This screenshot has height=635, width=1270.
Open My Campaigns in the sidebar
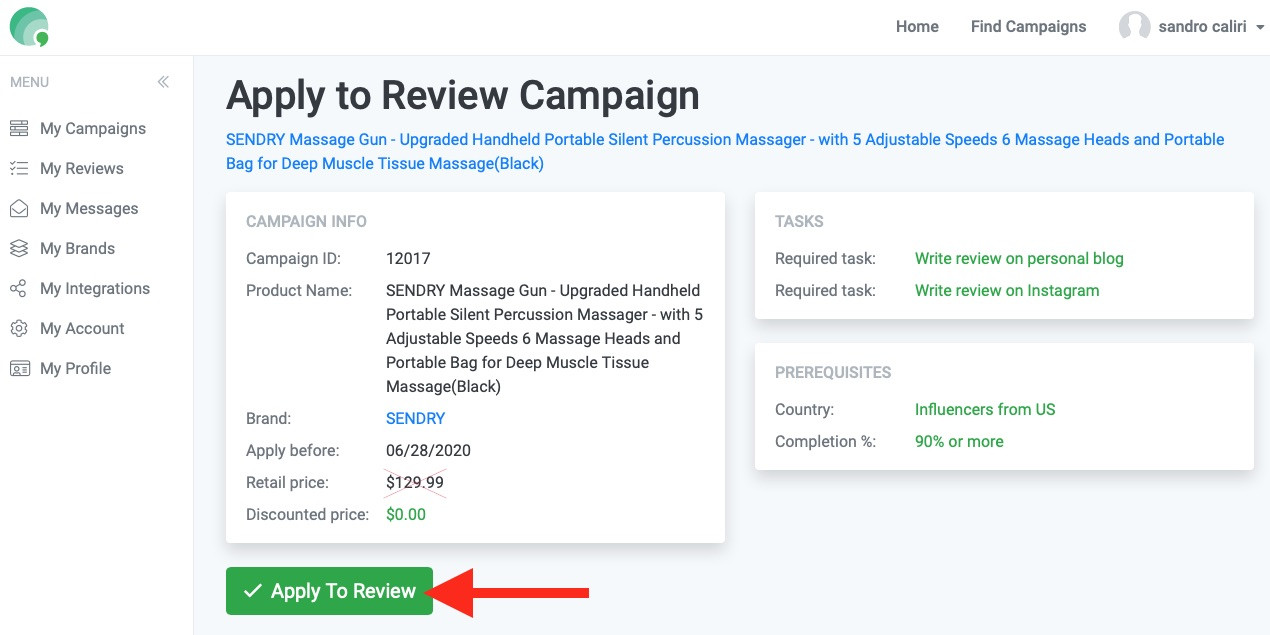pos(93,128)
